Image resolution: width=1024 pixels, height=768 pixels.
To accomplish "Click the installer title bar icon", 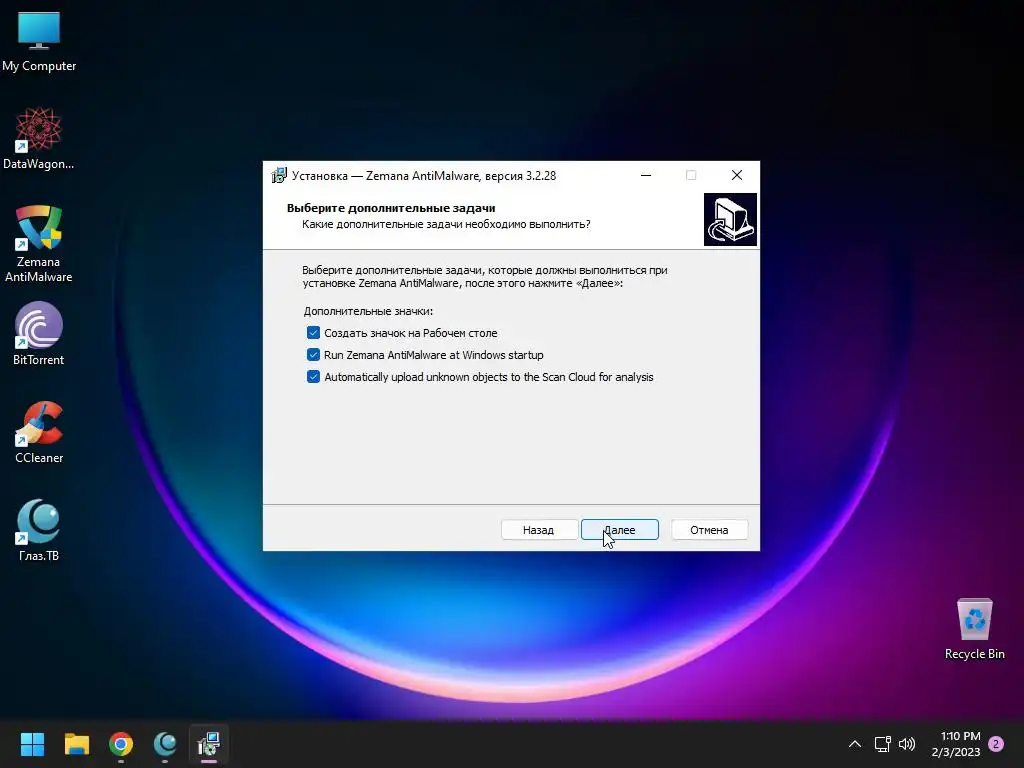I will [x=279, y=175].
